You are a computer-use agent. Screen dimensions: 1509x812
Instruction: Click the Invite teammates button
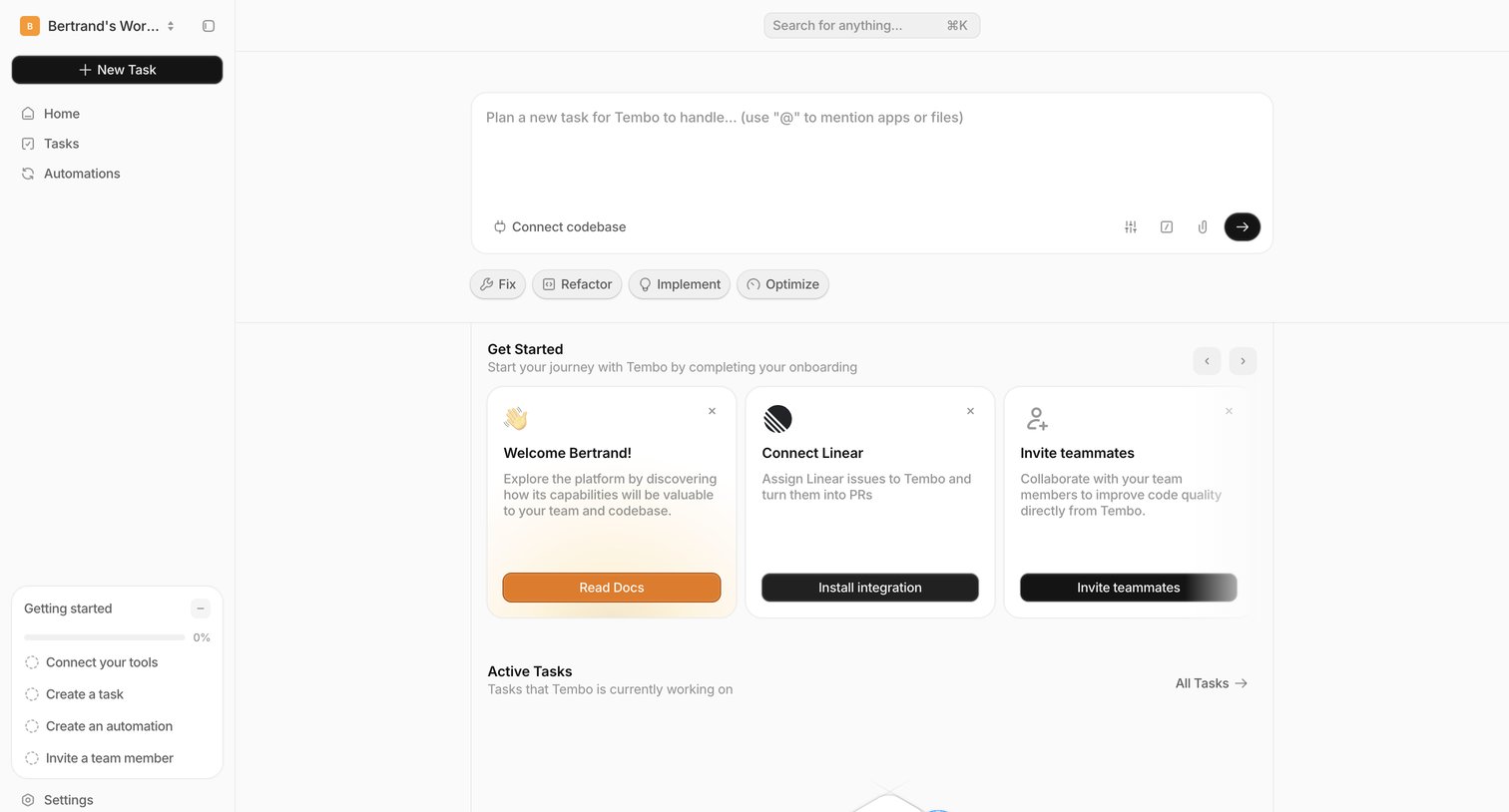click(1129, 588)
